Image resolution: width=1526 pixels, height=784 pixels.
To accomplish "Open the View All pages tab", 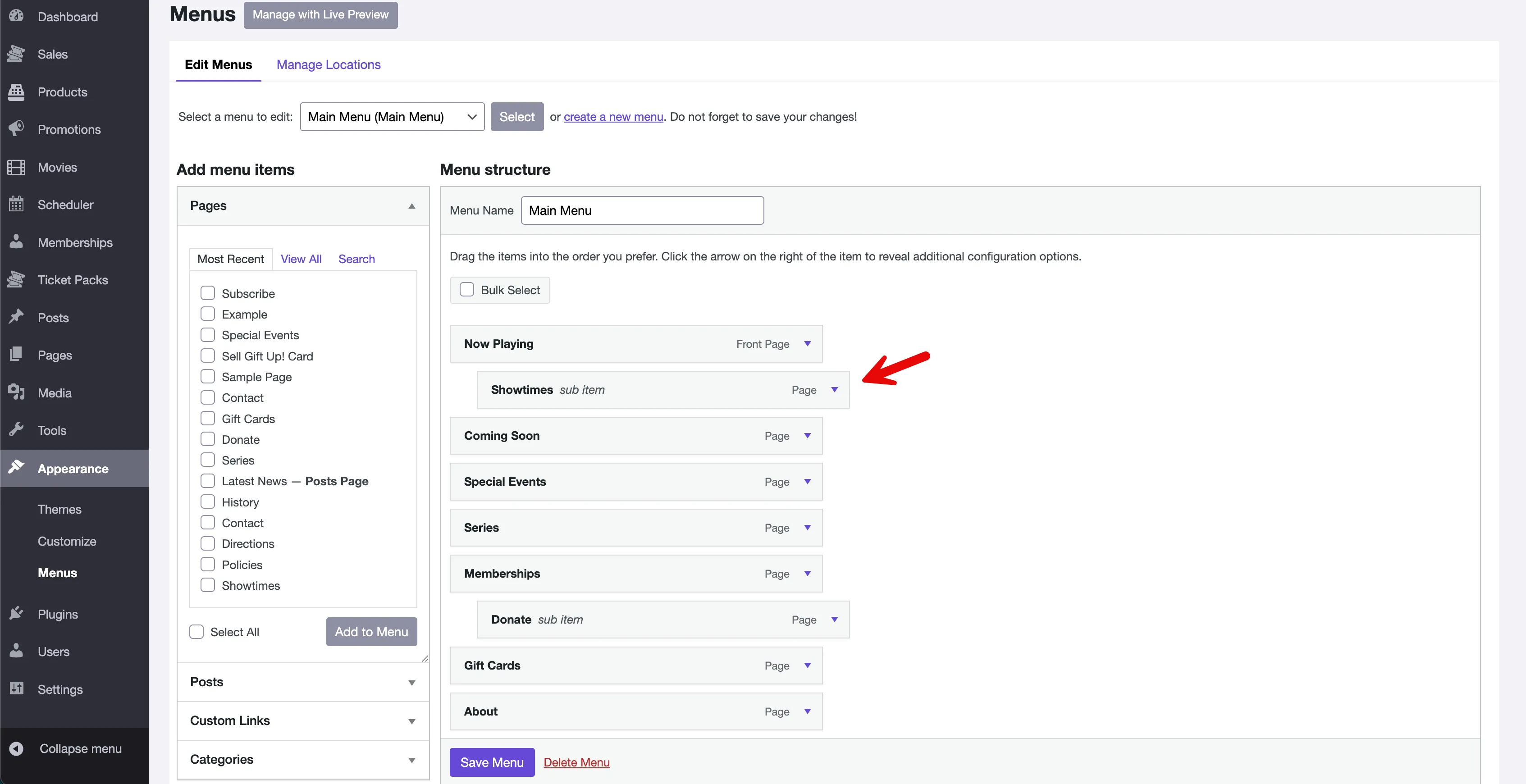I will [x=301, y=259].
